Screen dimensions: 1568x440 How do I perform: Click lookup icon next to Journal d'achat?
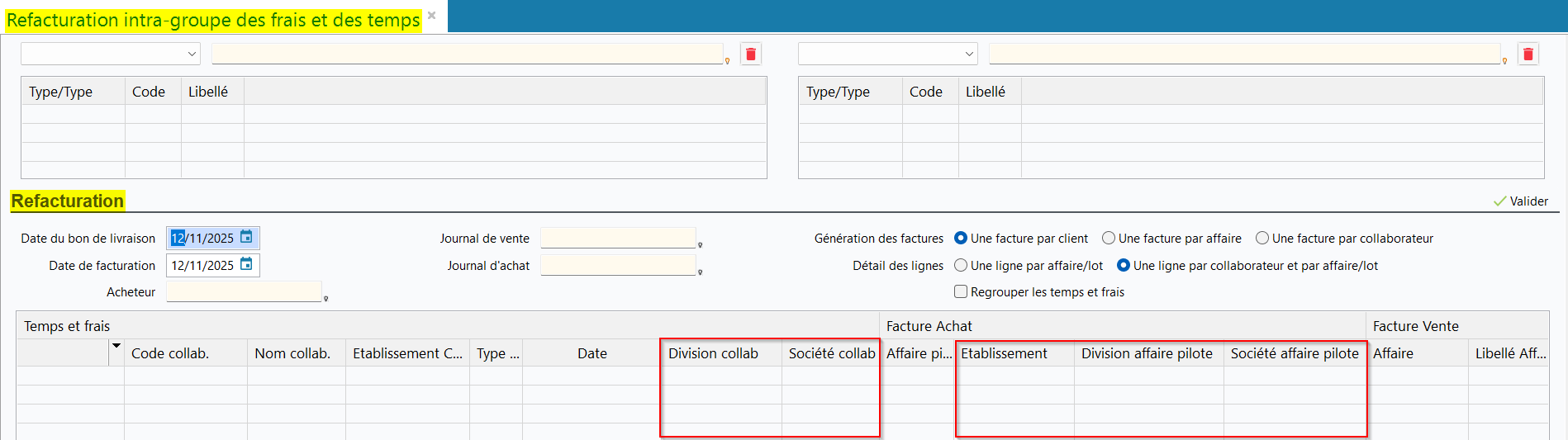pyautogui.click(x=700, y=272)
